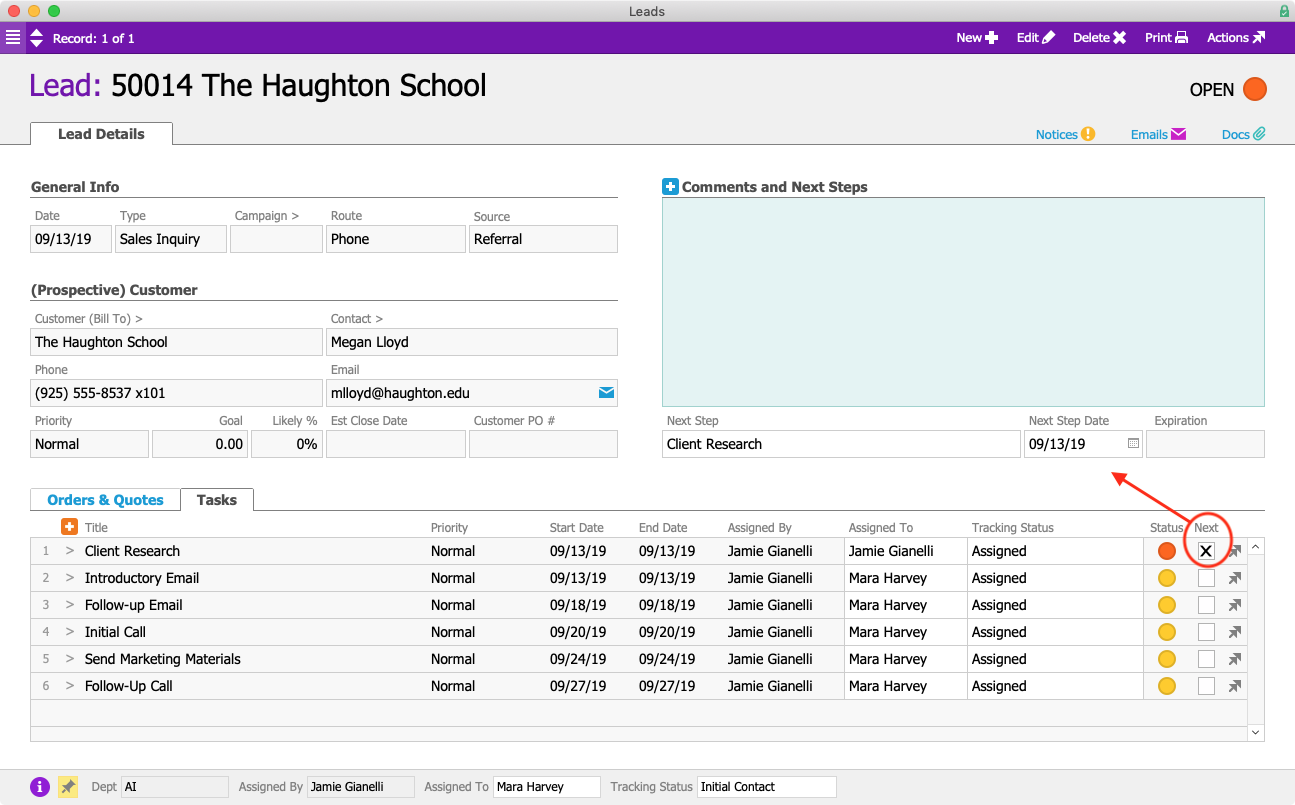Expand the Send Marketing Materials row chevron

point(70,659)
